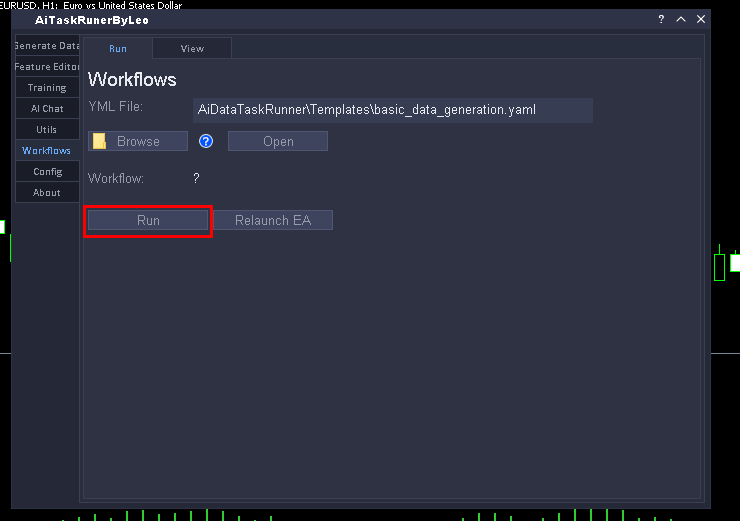This screenshot has height=521, width=740.
Task: Click the title bar help question mark
Action: tap(661, 19)
